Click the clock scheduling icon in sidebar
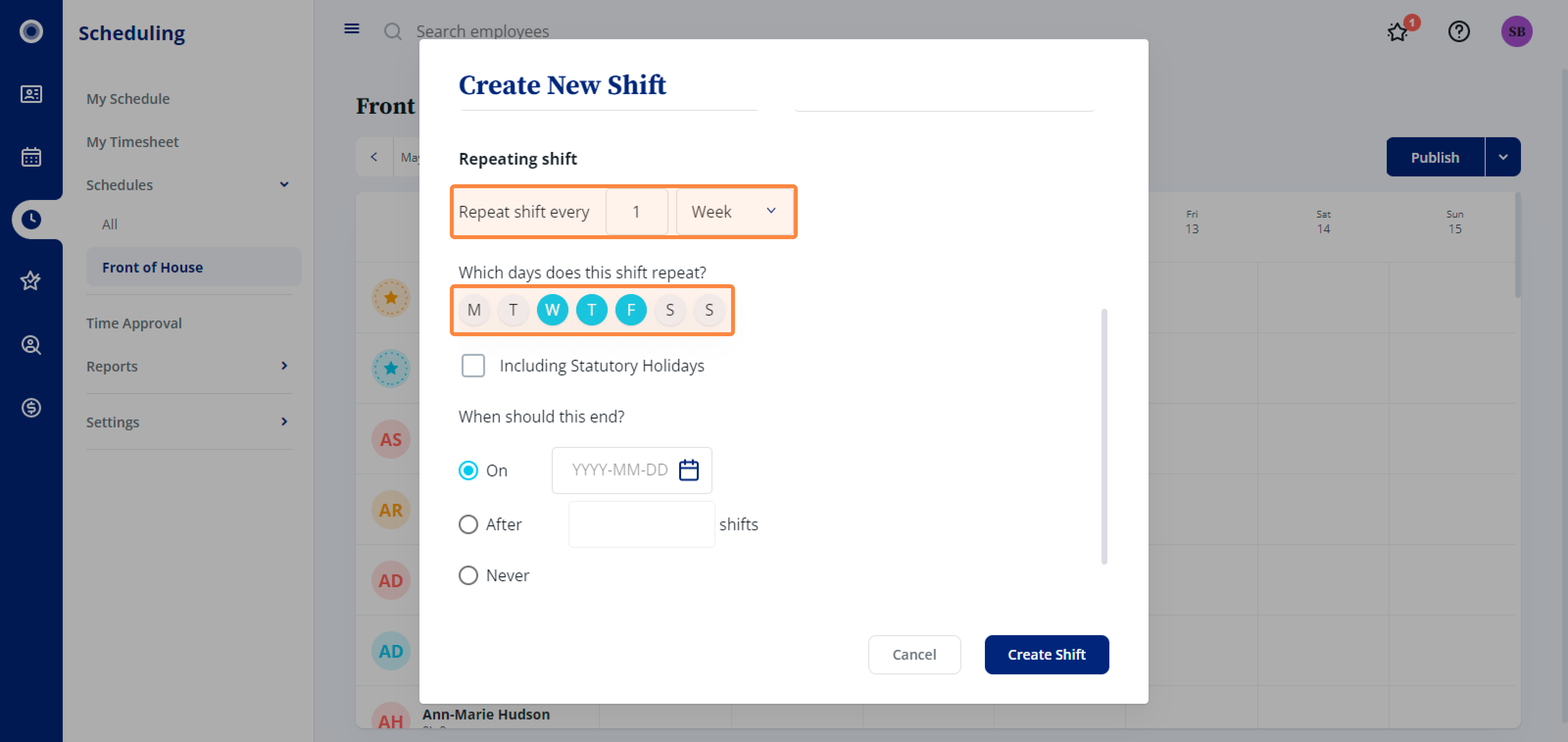 pos(31,219)
